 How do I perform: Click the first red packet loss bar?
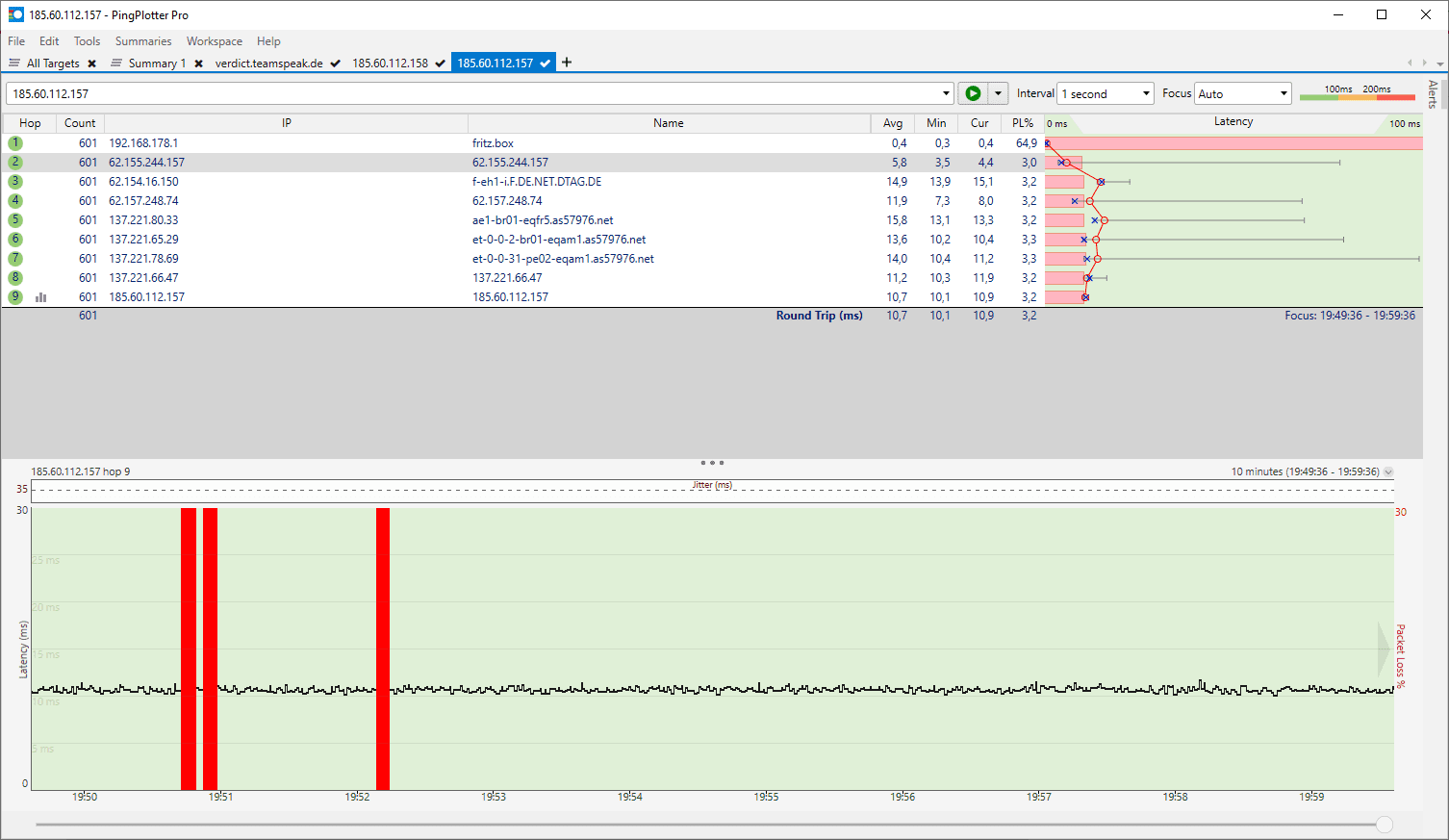[189, 649]
